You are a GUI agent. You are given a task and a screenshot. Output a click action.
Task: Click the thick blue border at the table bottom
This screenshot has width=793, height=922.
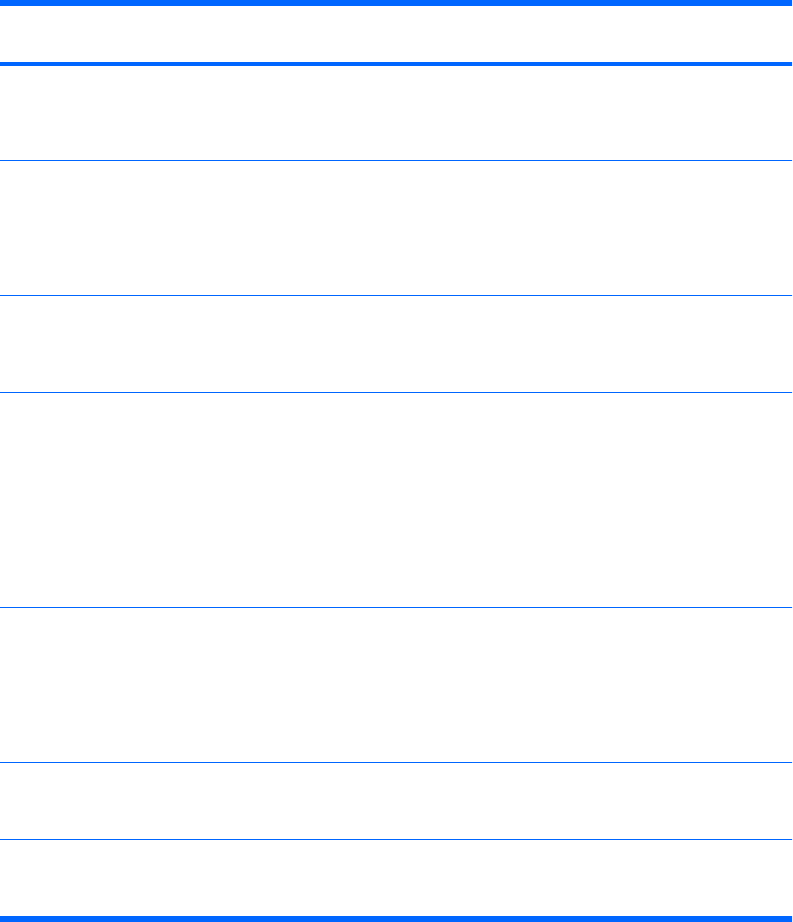click(x=396, y=916)
